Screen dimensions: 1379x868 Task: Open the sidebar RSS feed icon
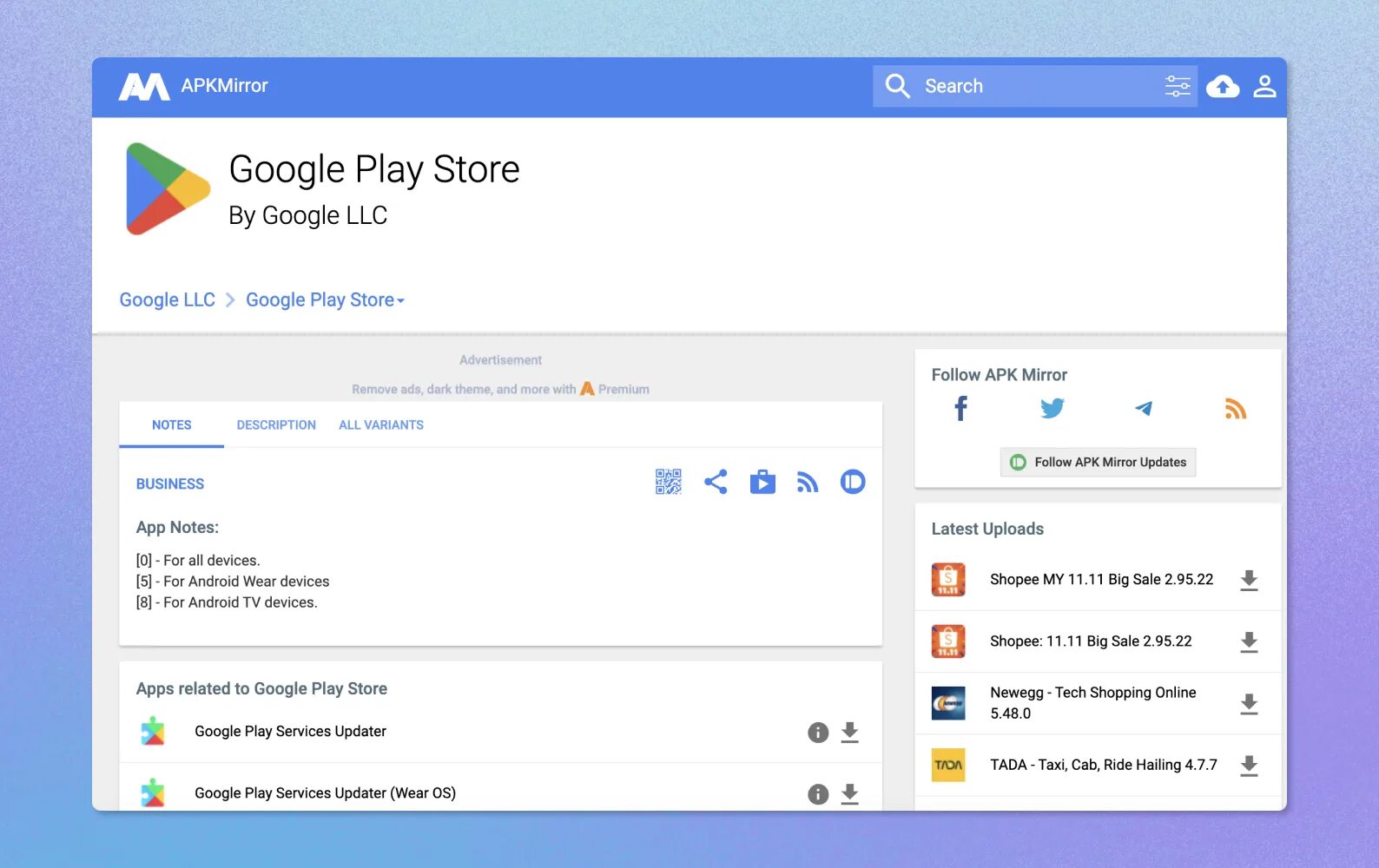1236,408
